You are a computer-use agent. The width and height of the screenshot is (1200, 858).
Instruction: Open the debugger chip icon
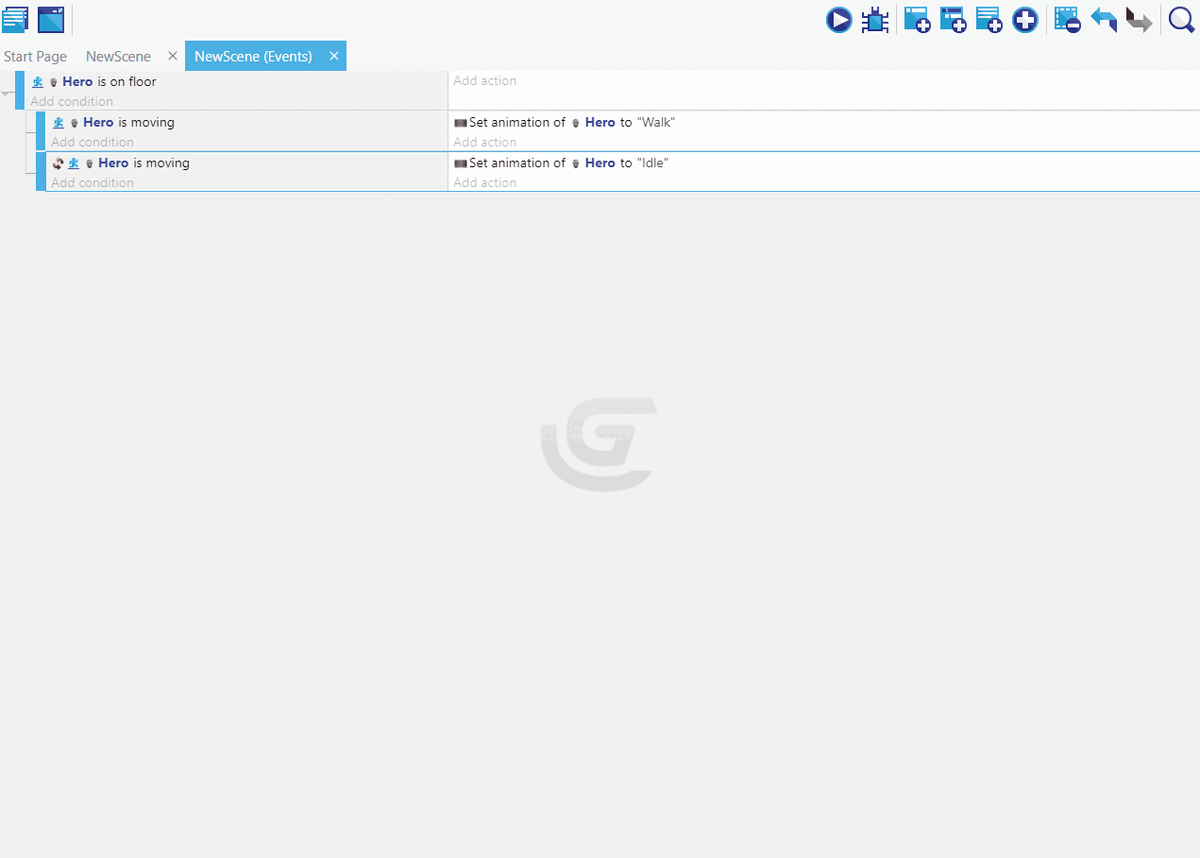(x=875, y=20)
